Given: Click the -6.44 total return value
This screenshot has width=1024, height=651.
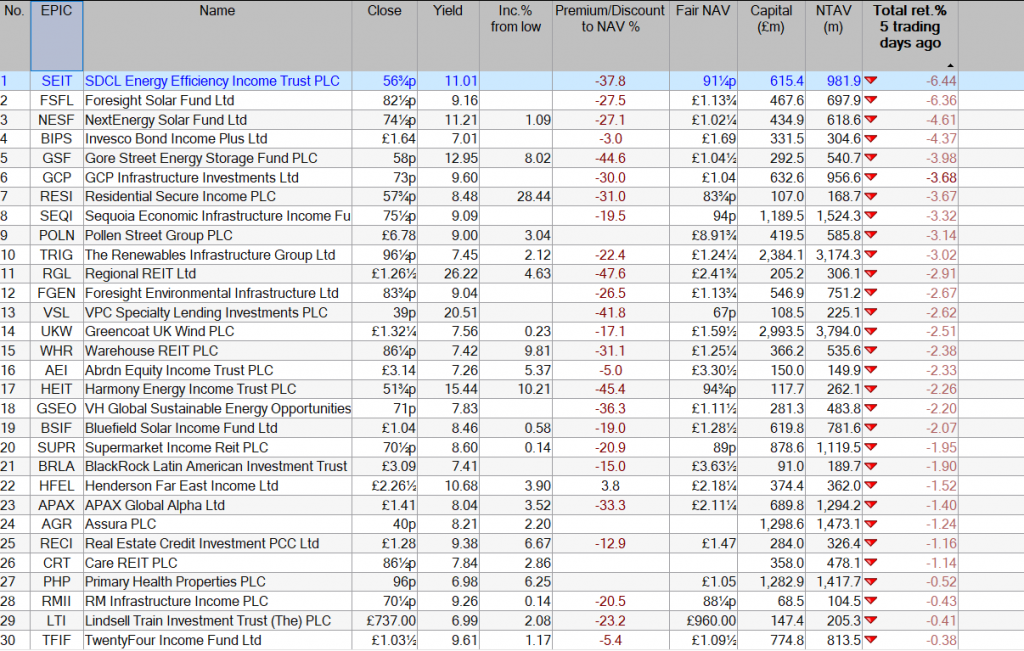Looking at the screenshot, I should click(940, 81).
